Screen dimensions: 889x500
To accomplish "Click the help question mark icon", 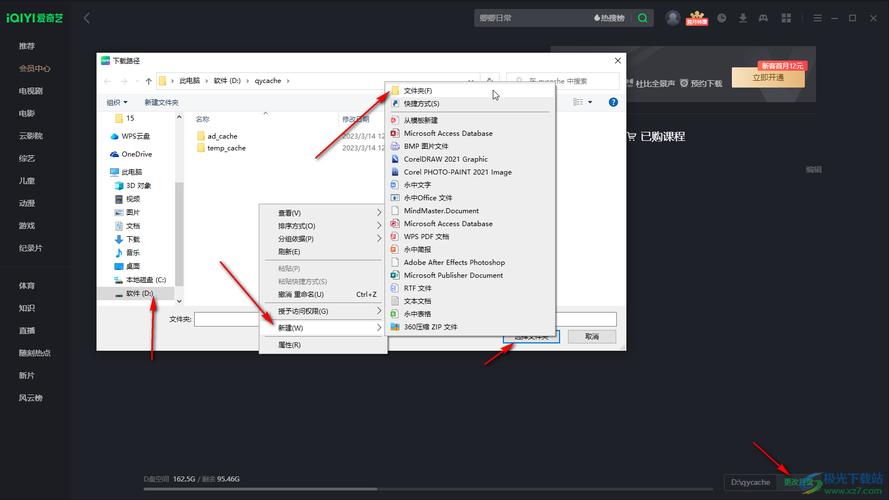I will [613, 102].
